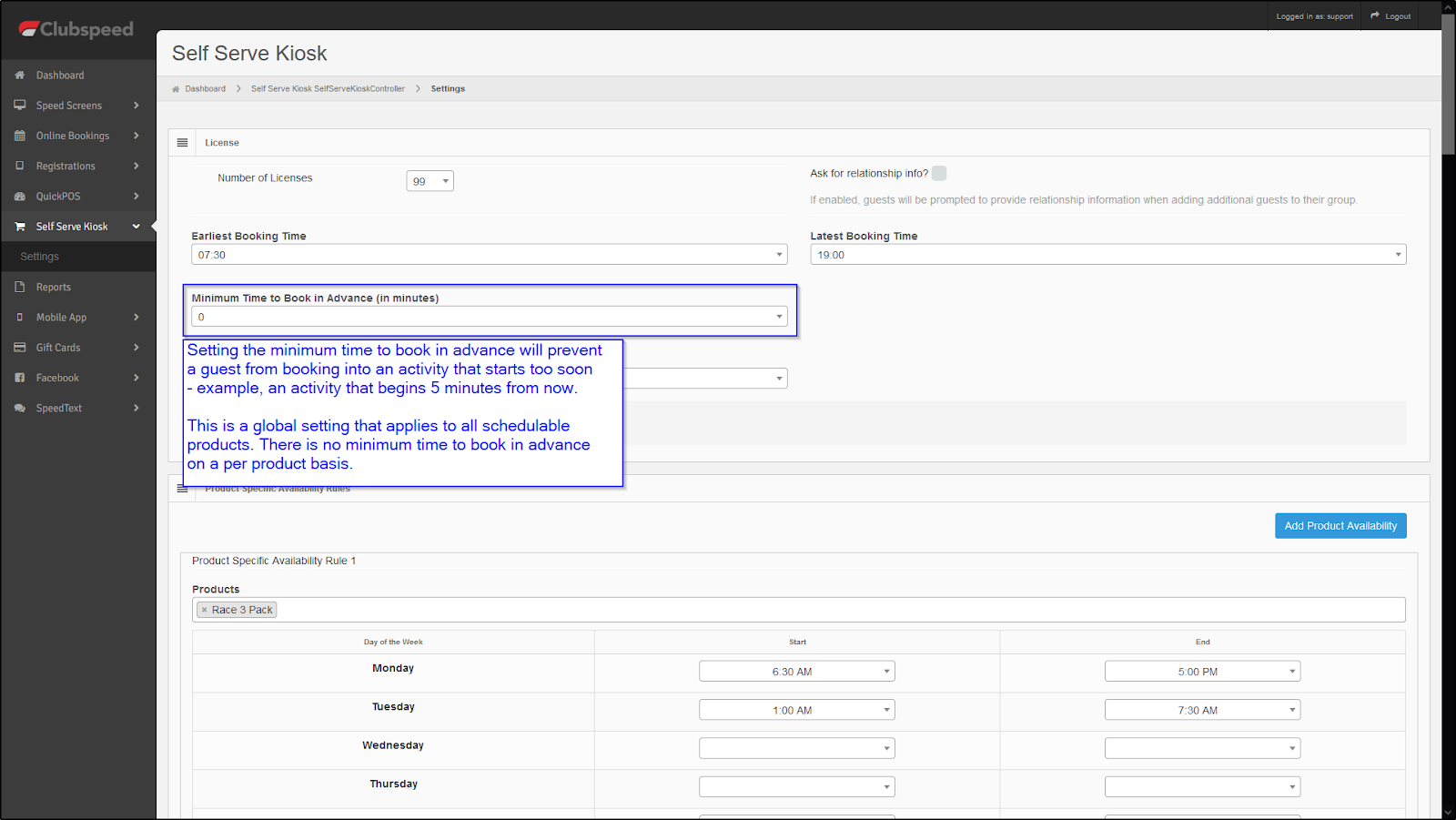Viewport: 1456px width, 820px height.
Task: Click the Dashboard home icon in sidebar
Action: click(x=20, y=76)
